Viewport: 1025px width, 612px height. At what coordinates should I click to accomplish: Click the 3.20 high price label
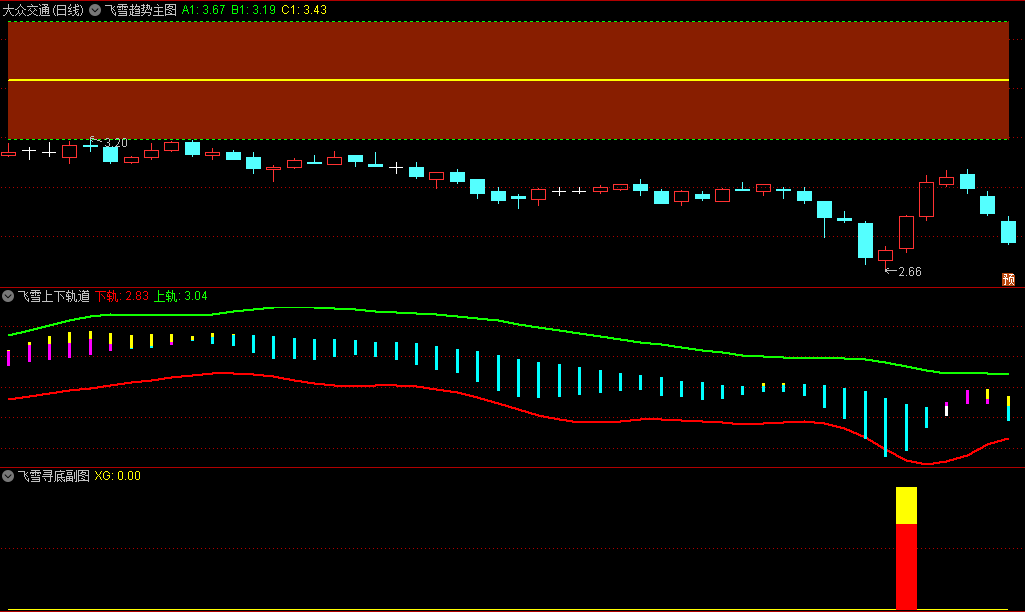(116, 143)
